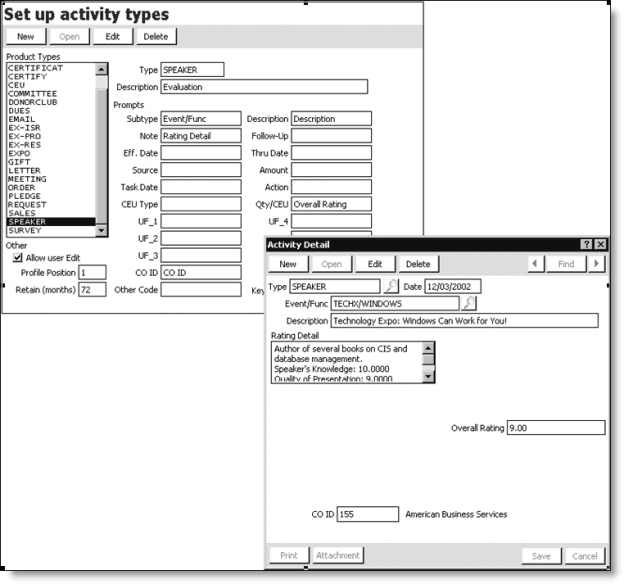Select CERTIFICAT in Product Types list
The height and width of the screenshot is (584, 624).
[51, 68]
